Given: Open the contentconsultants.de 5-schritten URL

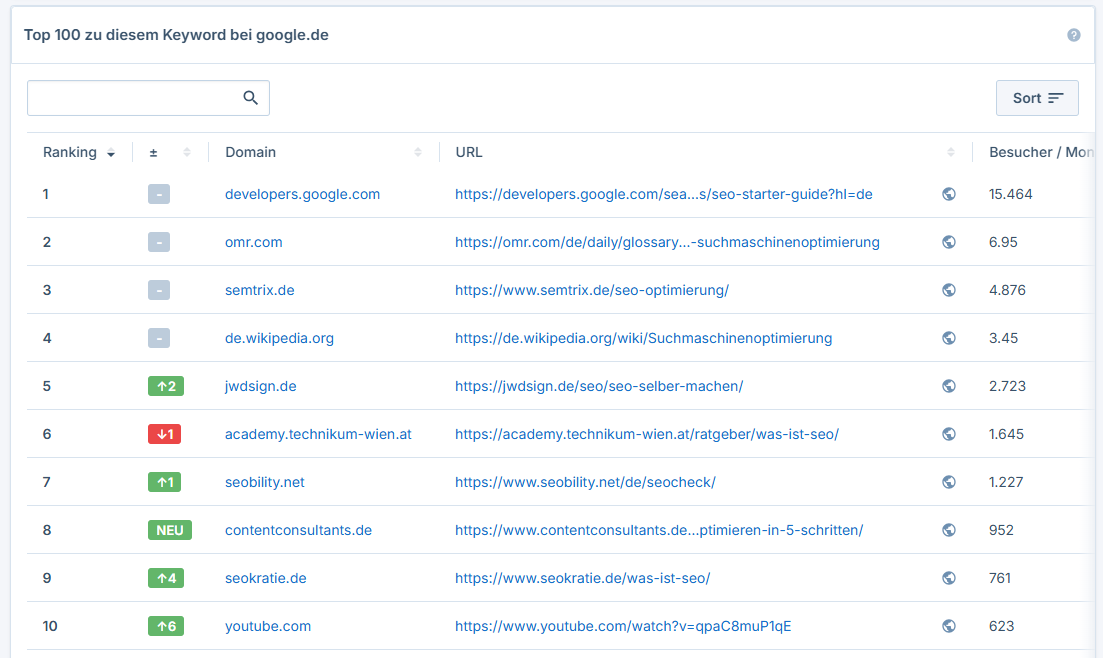Looking at the screenshot, I should (659, 530).
